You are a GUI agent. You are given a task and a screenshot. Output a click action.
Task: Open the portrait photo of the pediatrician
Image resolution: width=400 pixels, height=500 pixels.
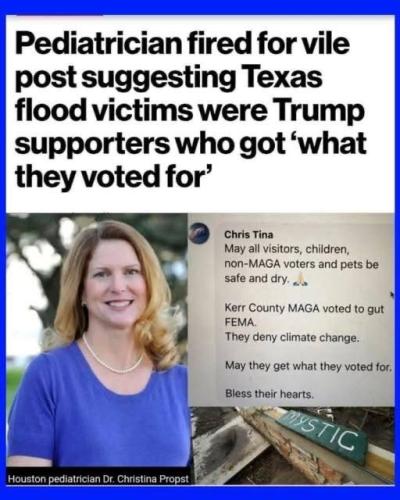(x=98, y=347)
